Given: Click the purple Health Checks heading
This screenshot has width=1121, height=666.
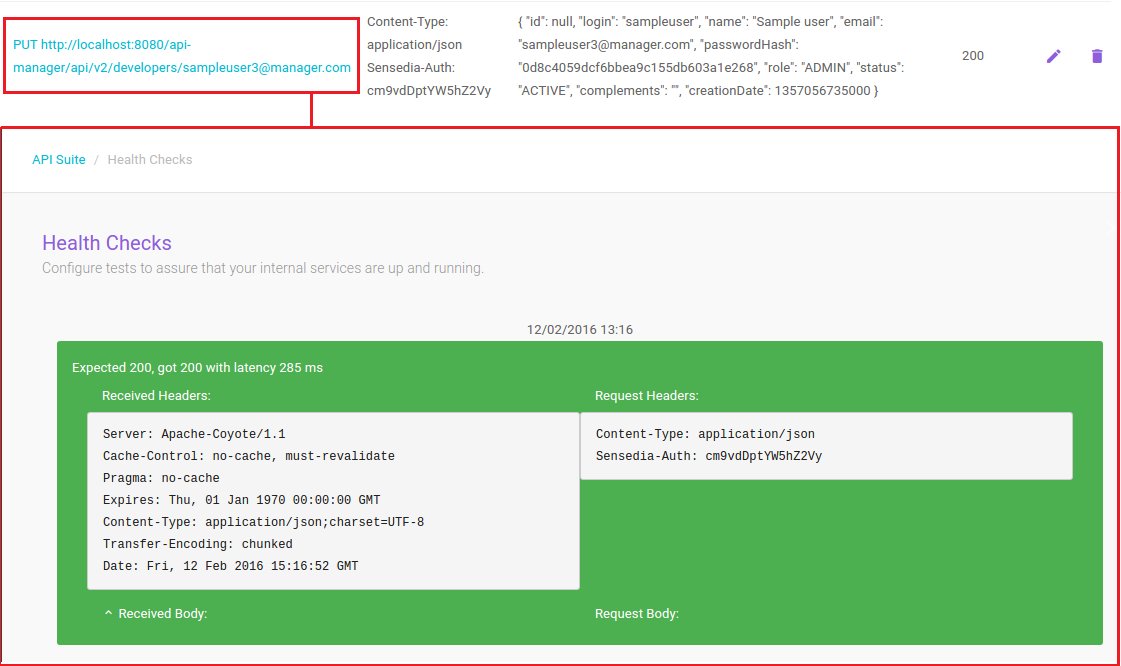Looking at the screenshot, I should tap(107, 243).
